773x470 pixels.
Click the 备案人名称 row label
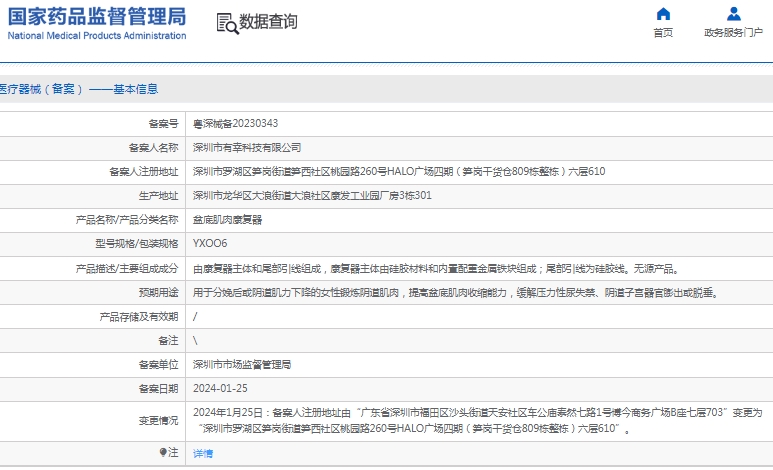point(153,147)
